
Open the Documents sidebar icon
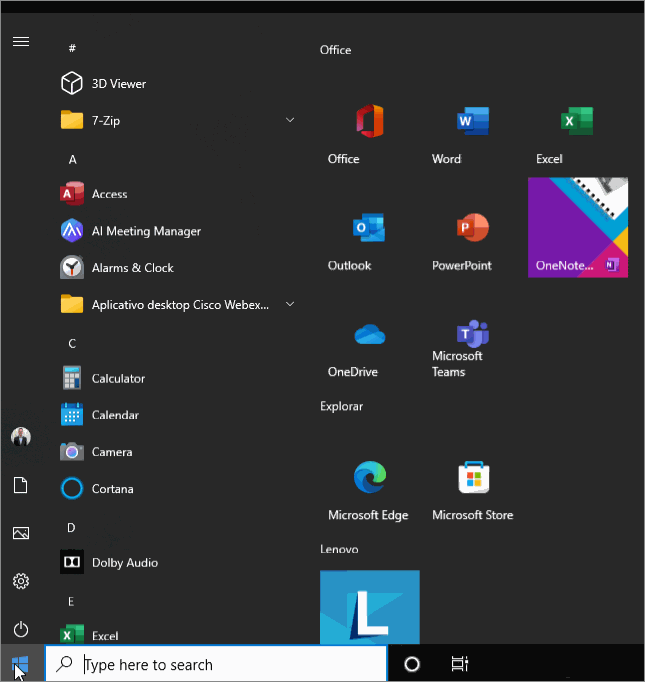21,485
